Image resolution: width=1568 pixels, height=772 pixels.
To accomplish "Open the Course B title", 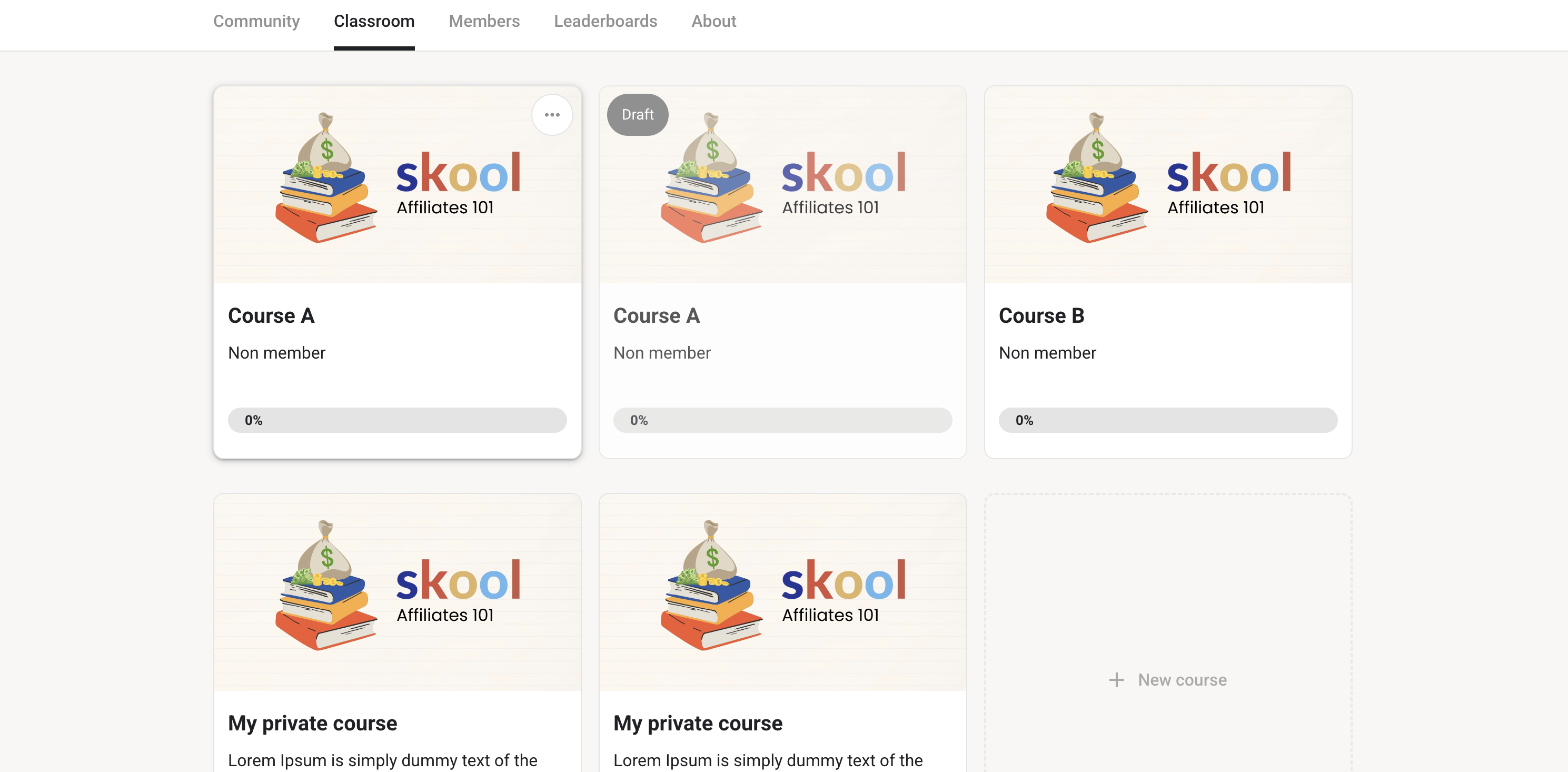I will tap(1041, 315).
